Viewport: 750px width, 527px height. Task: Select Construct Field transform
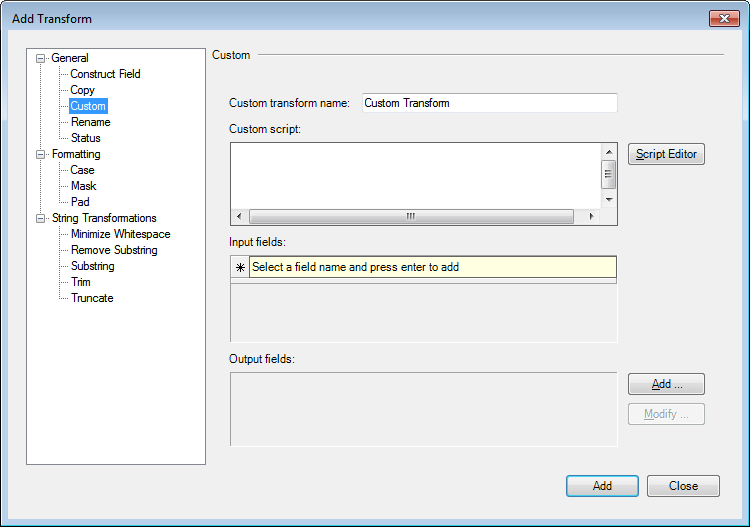(x=105, y=74)
